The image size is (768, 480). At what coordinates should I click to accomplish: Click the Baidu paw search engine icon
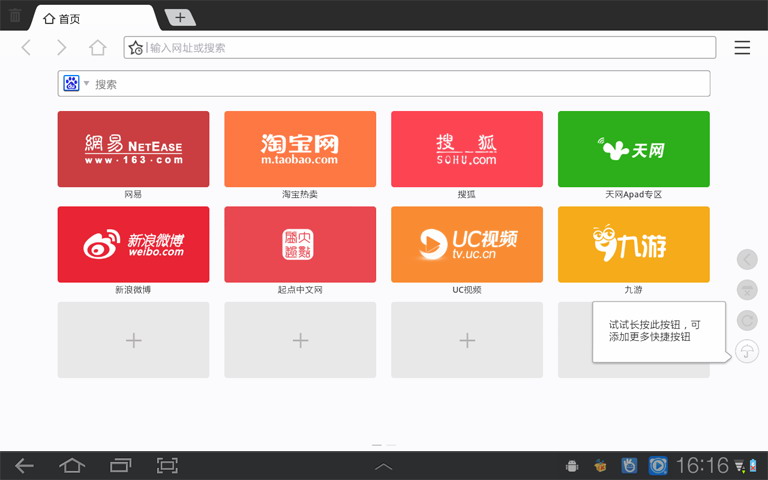point(72,83)
